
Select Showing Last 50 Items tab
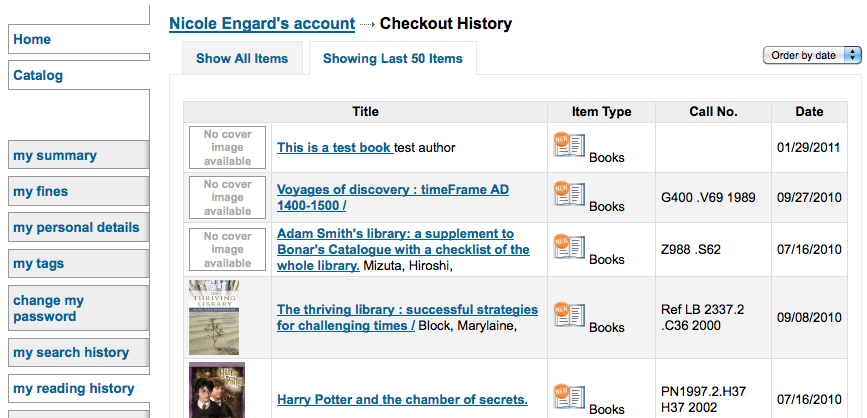coord(393,58)
